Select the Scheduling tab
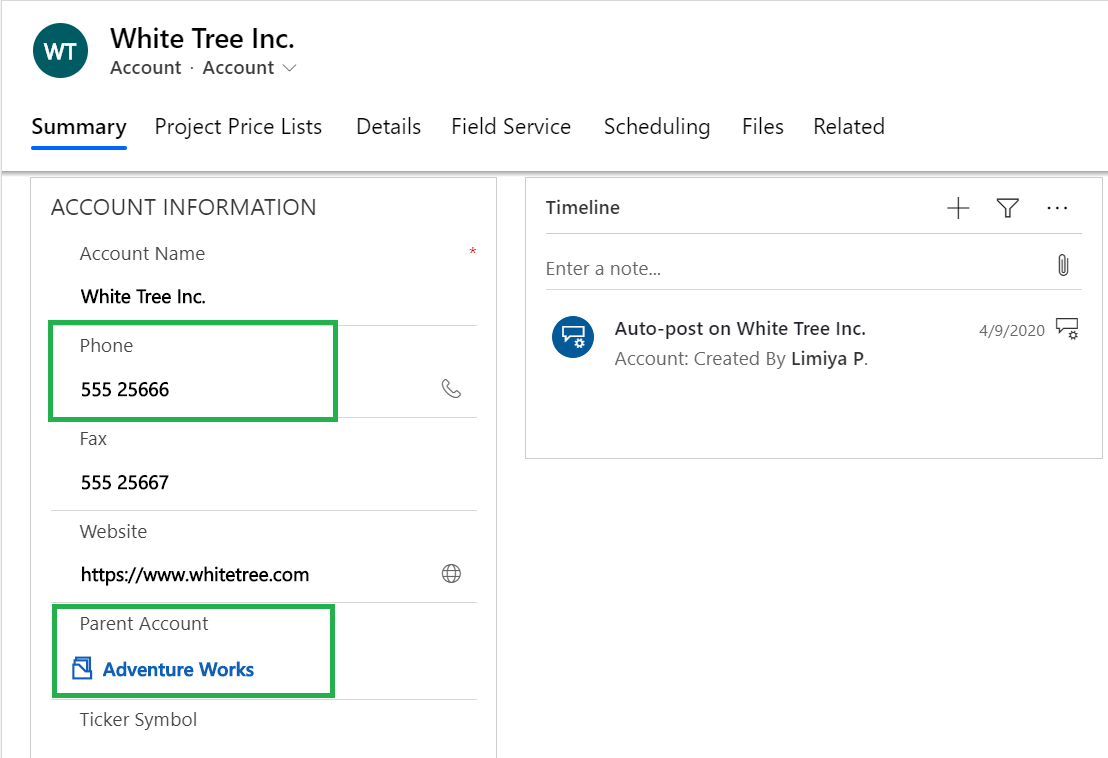 coord(657,127)
